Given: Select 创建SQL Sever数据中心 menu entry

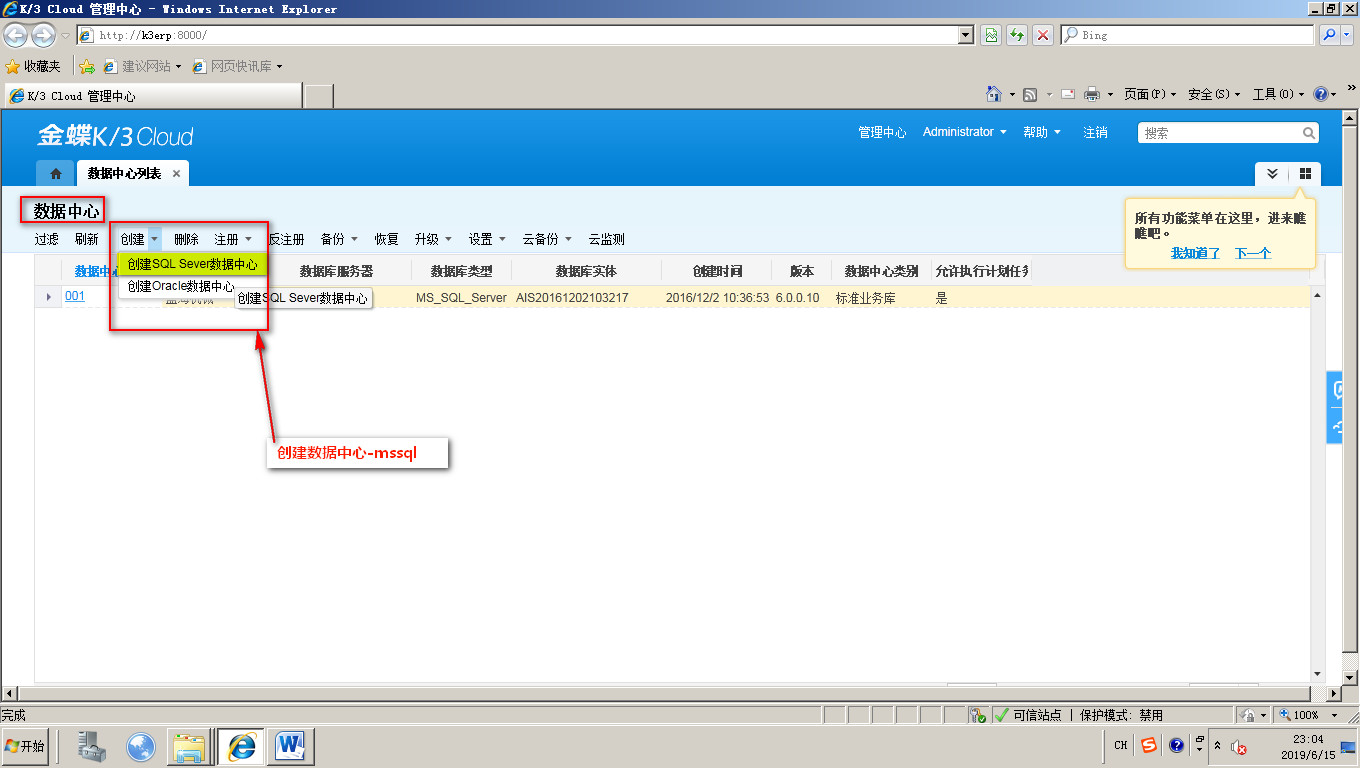Looking at the screenshot, I should 192,265.
